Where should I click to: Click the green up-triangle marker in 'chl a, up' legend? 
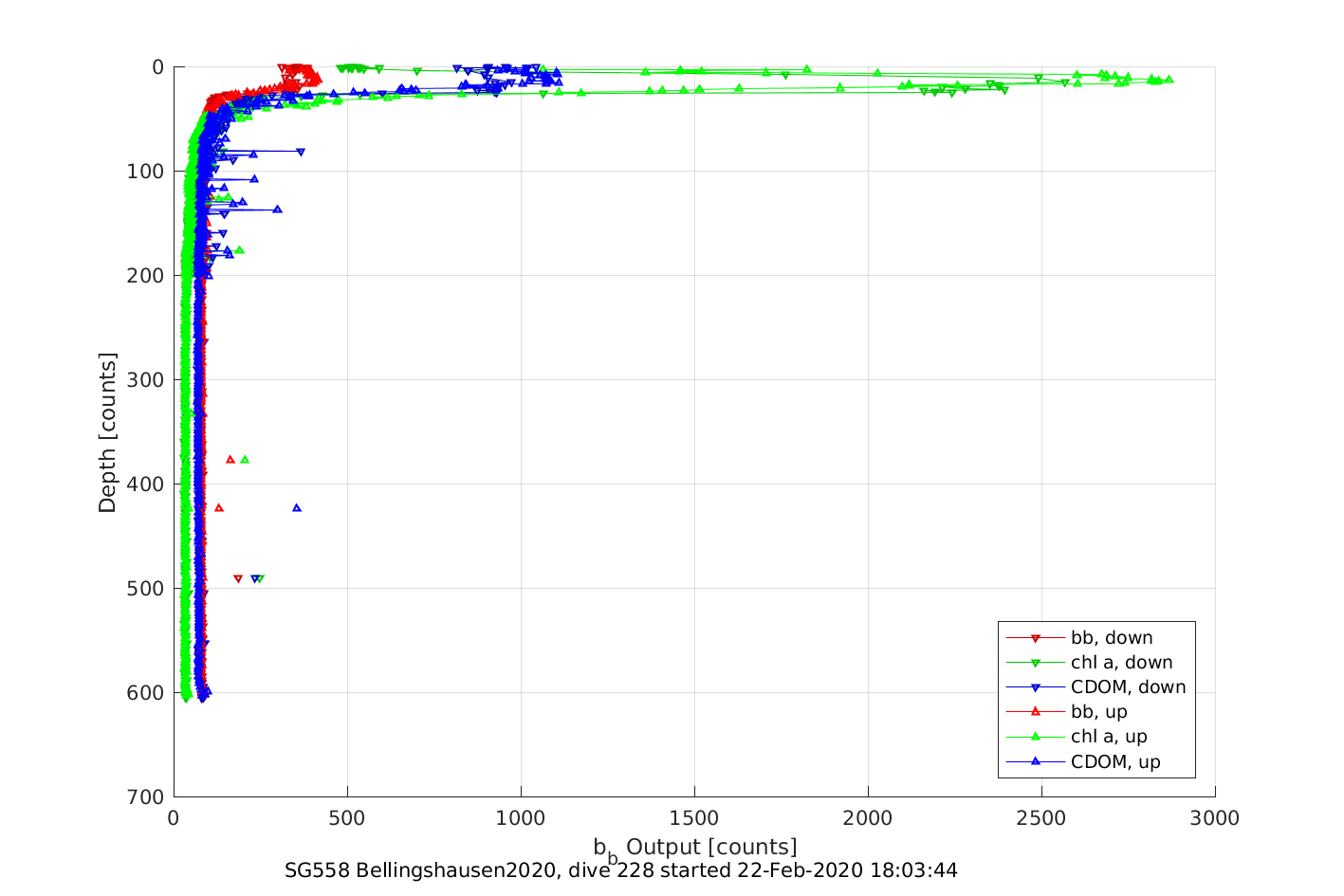coord(1036,737)
